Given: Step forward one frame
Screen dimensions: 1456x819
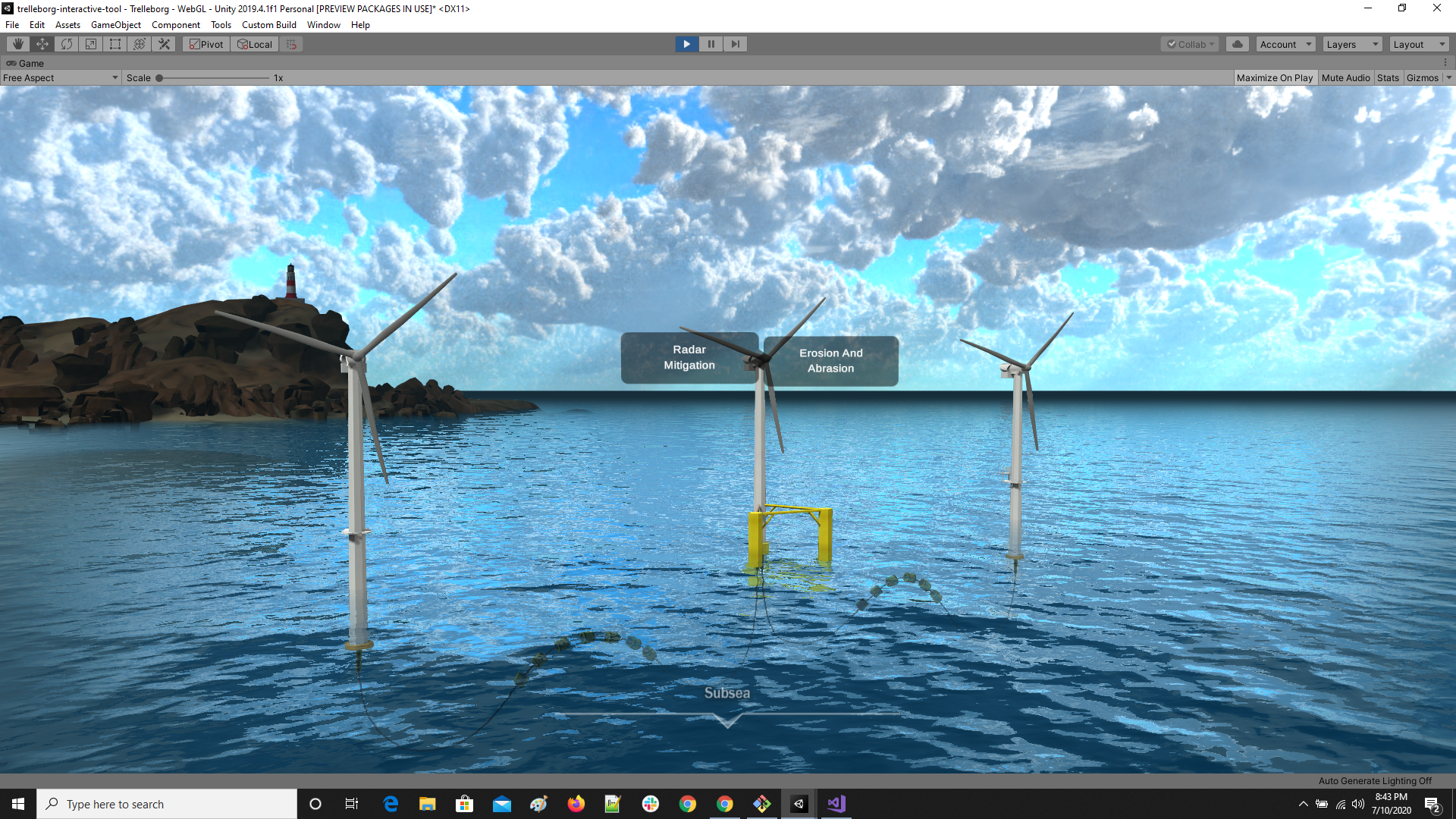Looking at the screenshot, I should click(x=735, y=44).
